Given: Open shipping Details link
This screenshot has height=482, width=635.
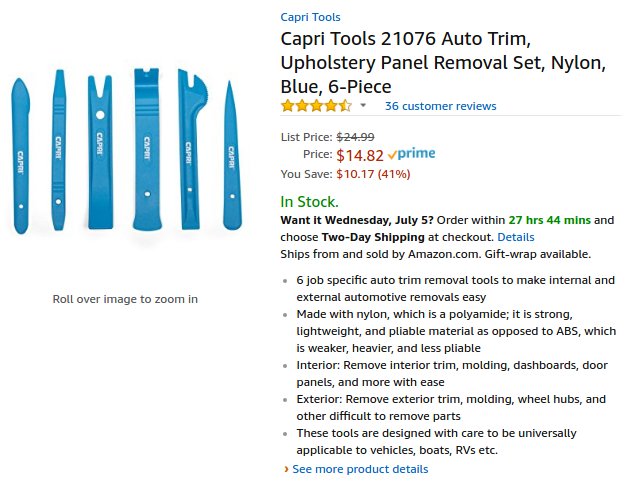Looking at the screenshot, I should [516, 237].
